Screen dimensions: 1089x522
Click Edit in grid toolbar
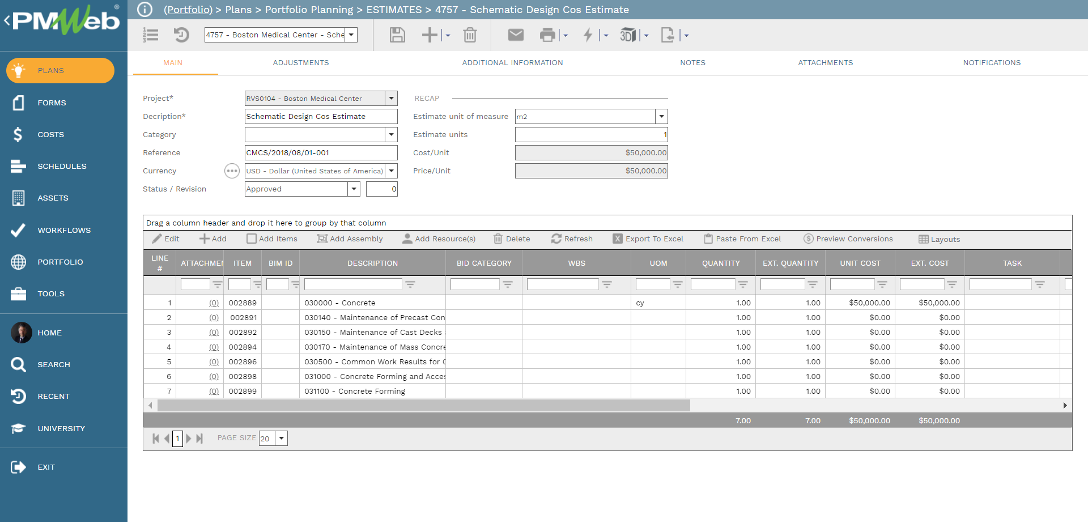click(x=165, y=239)
